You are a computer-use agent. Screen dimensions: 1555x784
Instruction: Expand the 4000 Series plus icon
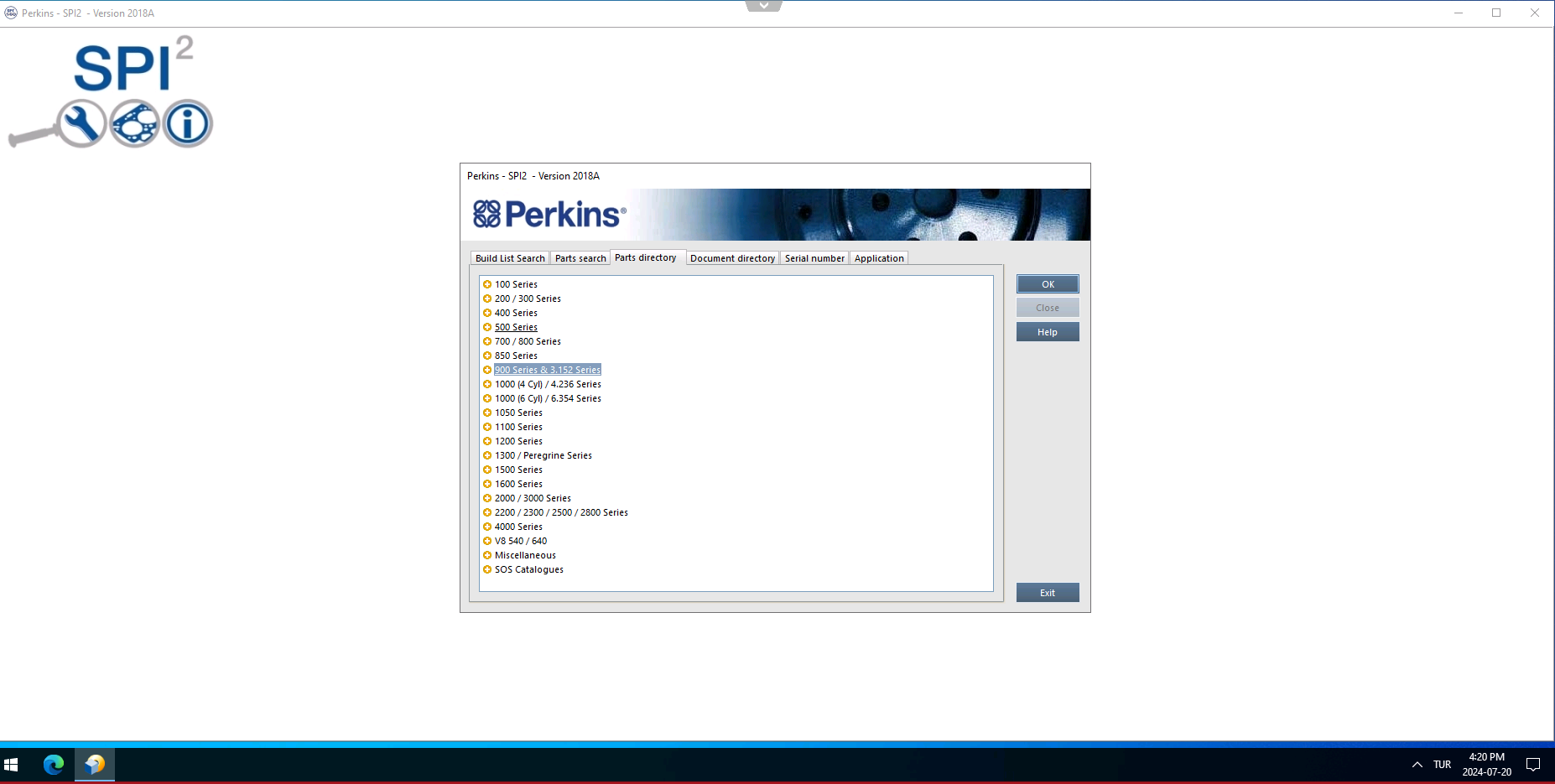pyautogui.click(x=487, y=527)
